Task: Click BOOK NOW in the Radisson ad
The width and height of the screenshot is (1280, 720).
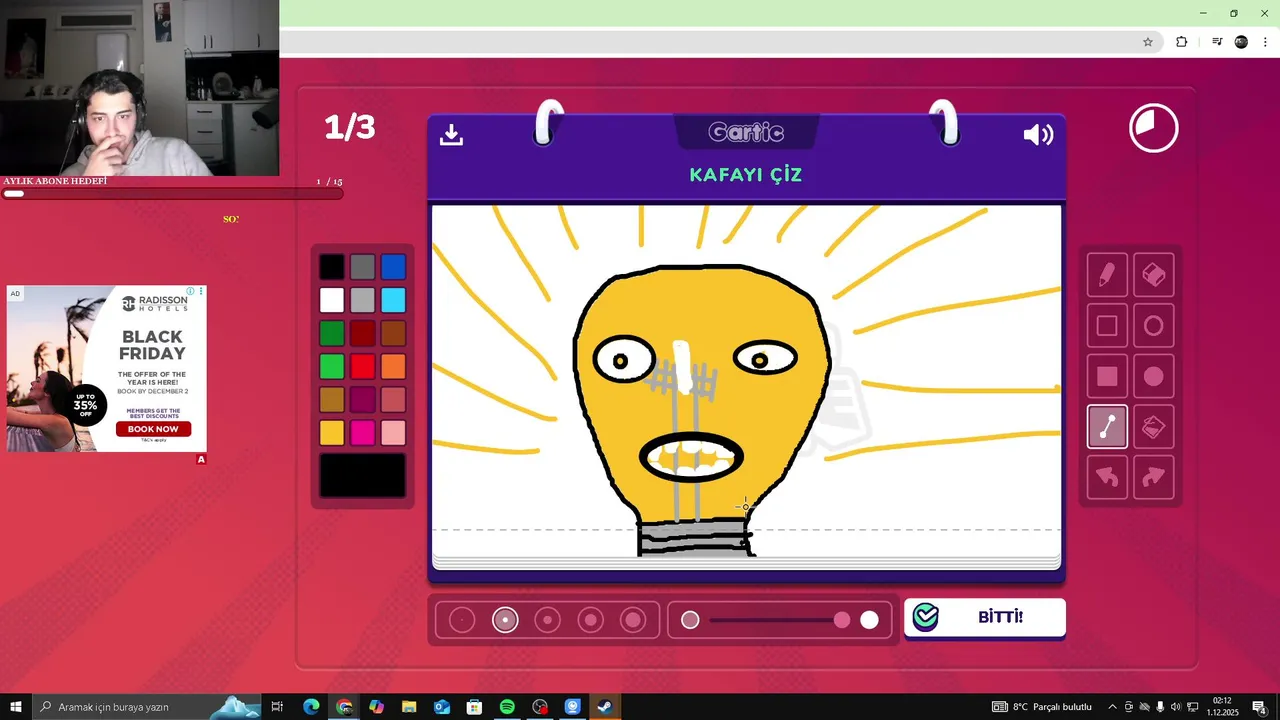Action: (x=153, y=429)
